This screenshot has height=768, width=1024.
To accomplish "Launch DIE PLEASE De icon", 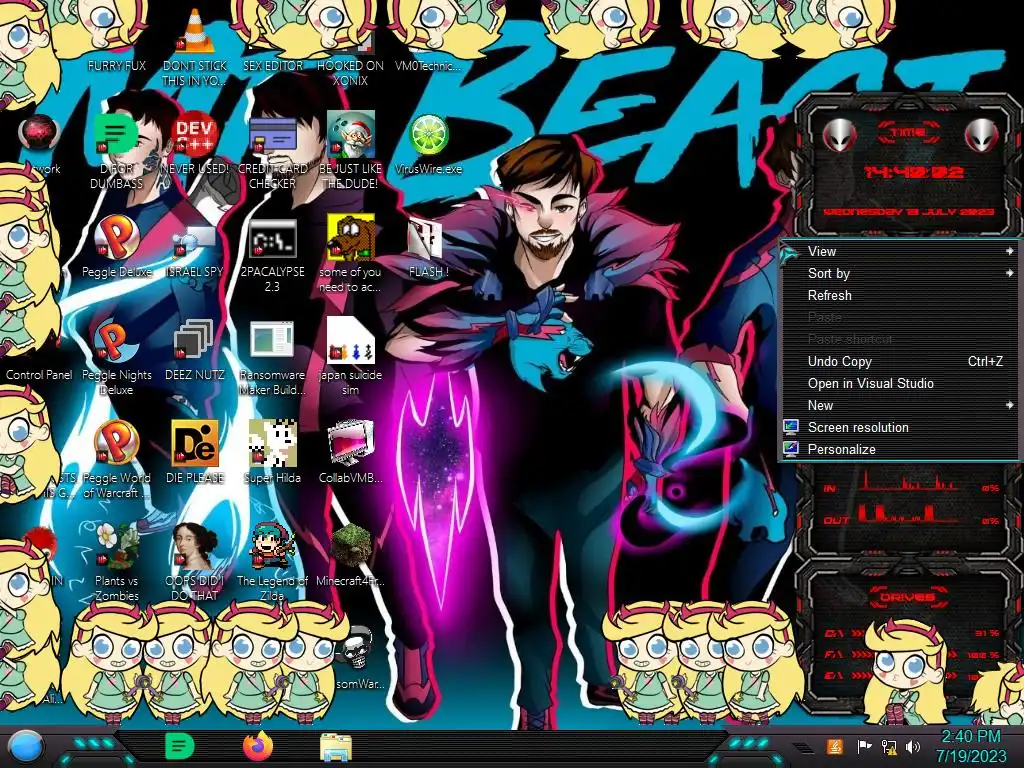I will [x=195, y=452].
